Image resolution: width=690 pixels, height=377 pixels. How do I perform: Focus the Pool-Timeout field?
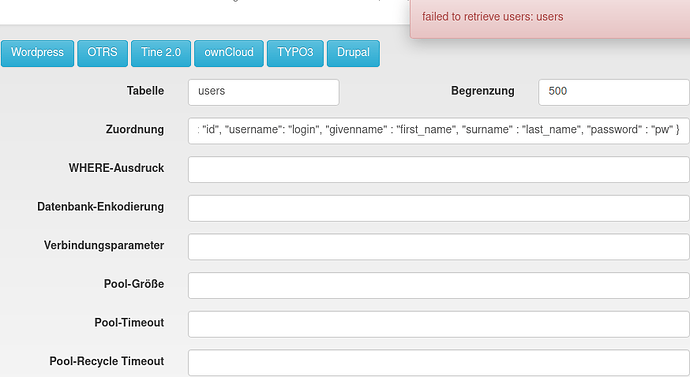pyautogui.click(x=439, y=324)
